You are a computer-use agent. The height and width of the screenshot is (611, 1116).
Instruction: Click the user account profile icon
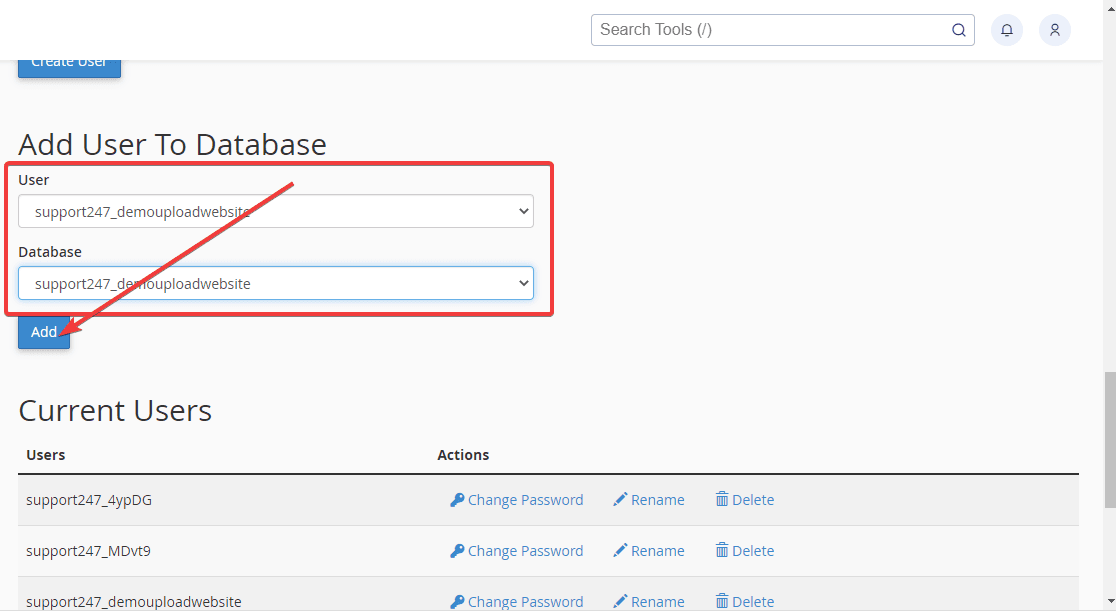point(1054,30)
